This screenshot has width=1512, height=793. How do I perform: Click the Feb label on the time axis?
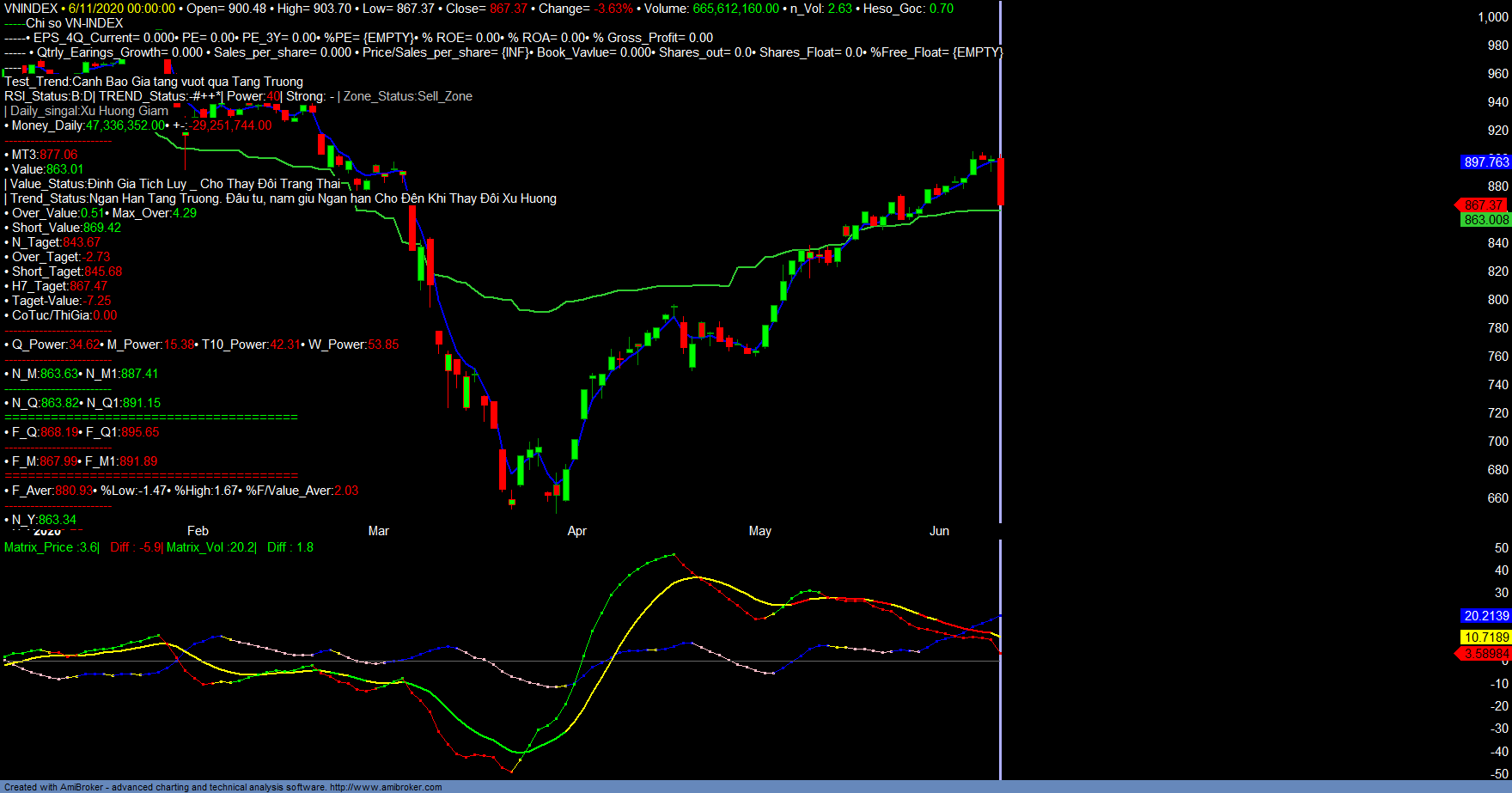198,531
